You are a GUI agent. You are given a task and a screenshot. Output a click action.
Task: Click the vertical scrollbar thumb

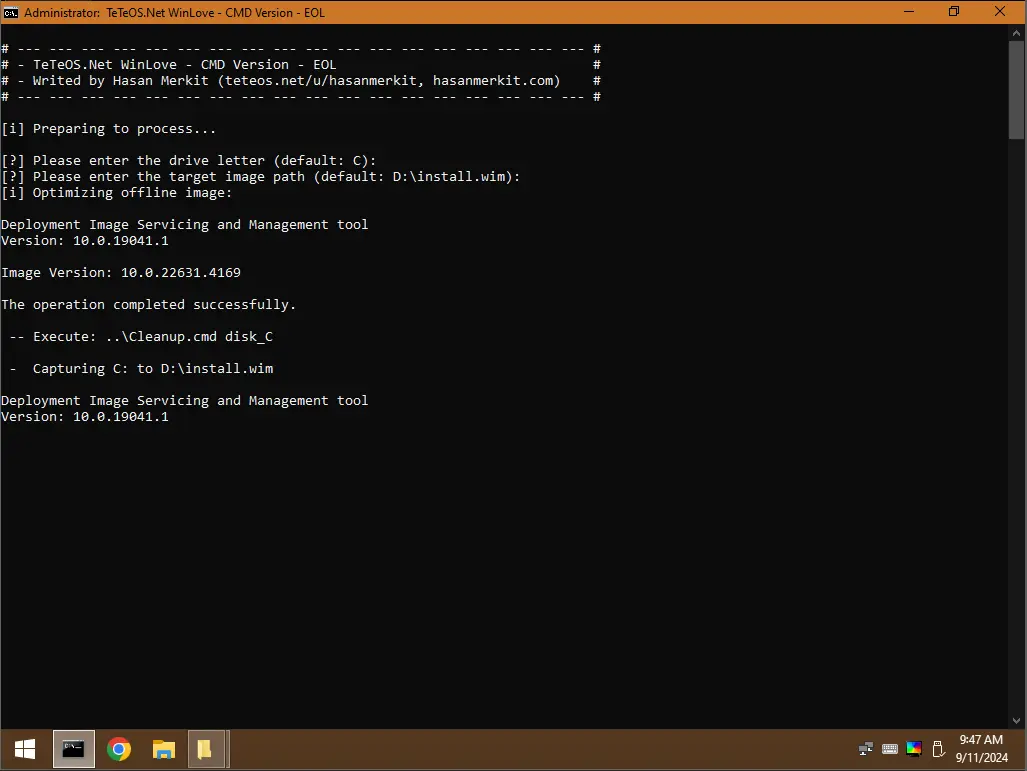(x=1017, y=90)
